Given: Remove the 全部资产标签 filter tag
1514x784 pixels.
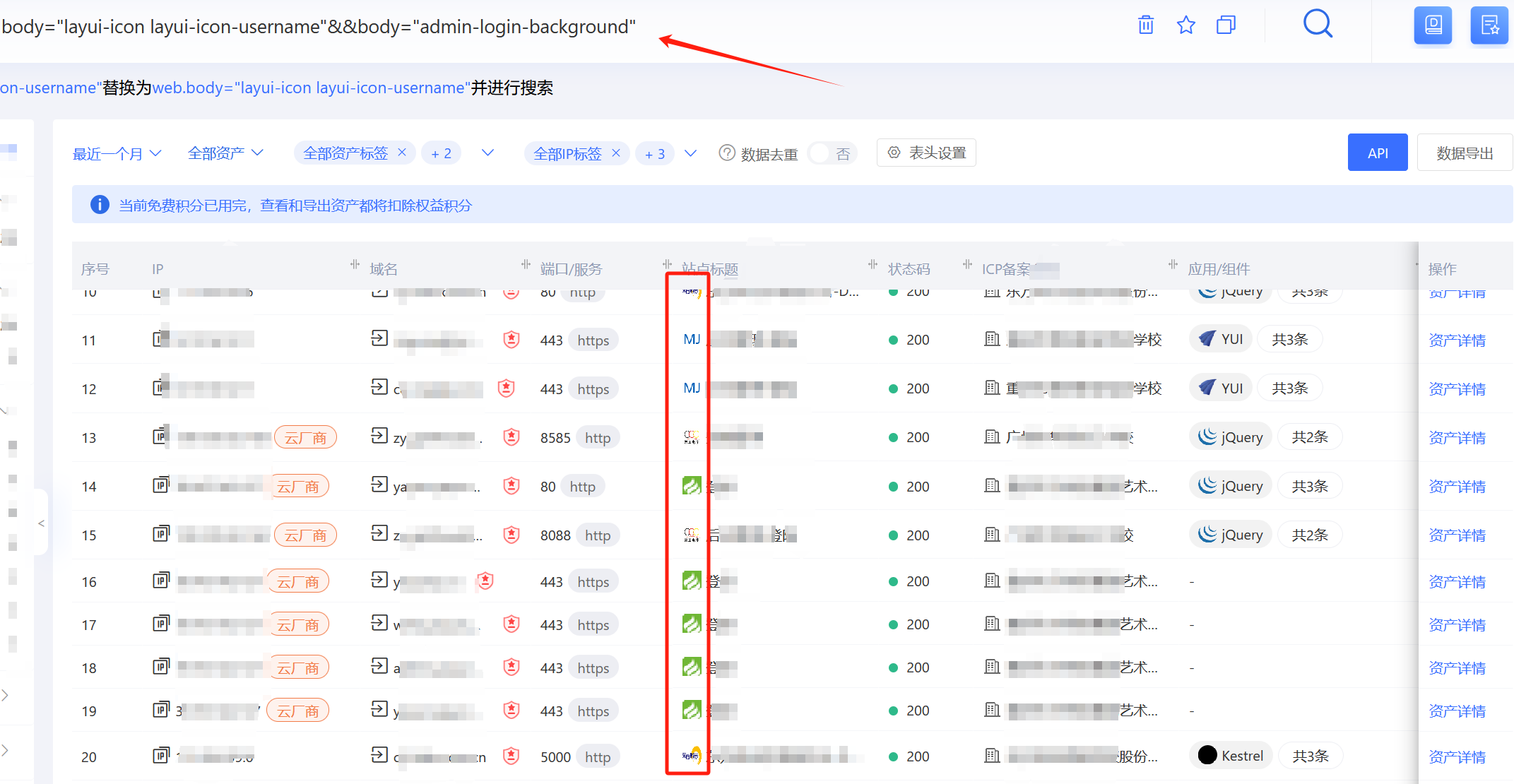Looking at the screenshot, I should (402, 153).
